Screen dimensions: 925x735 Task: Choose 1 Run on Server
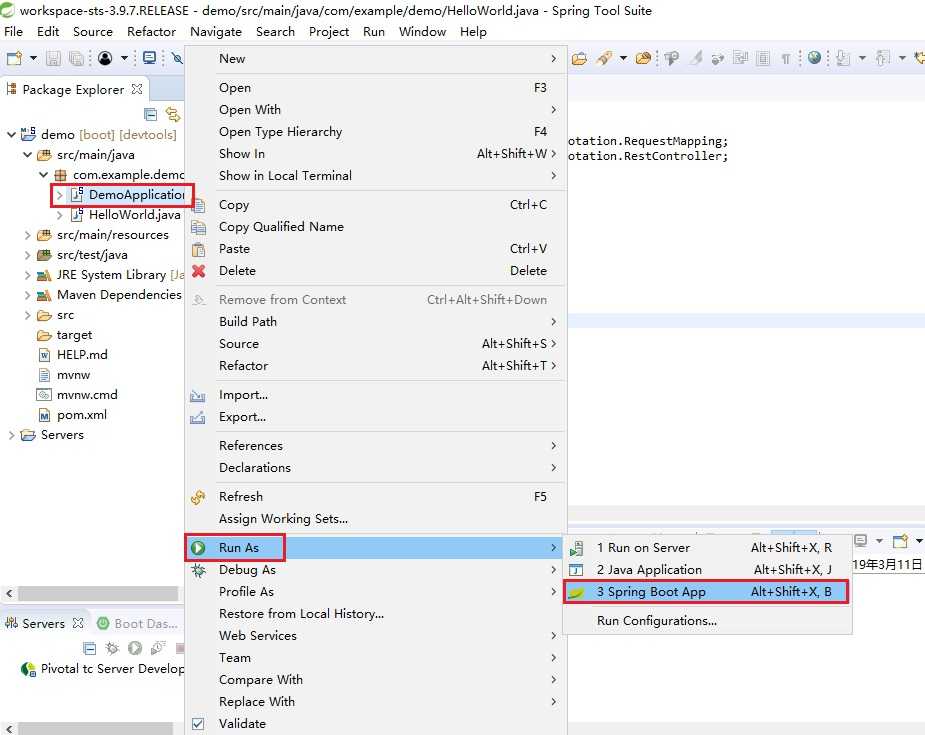coord(707,547)
